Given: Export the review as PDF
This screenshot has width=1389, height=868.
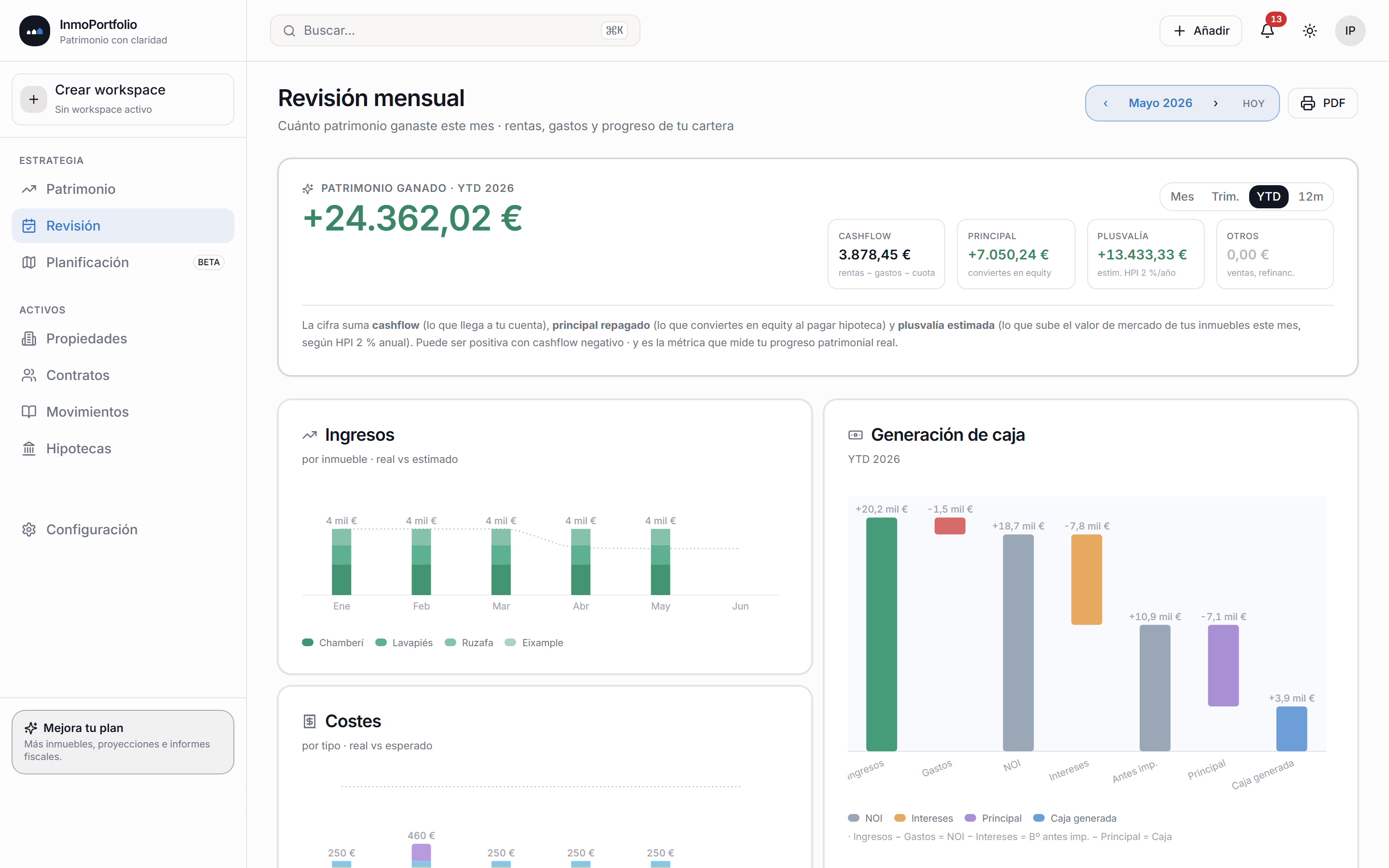Looking at the screenshot, I should [1322, 103].
